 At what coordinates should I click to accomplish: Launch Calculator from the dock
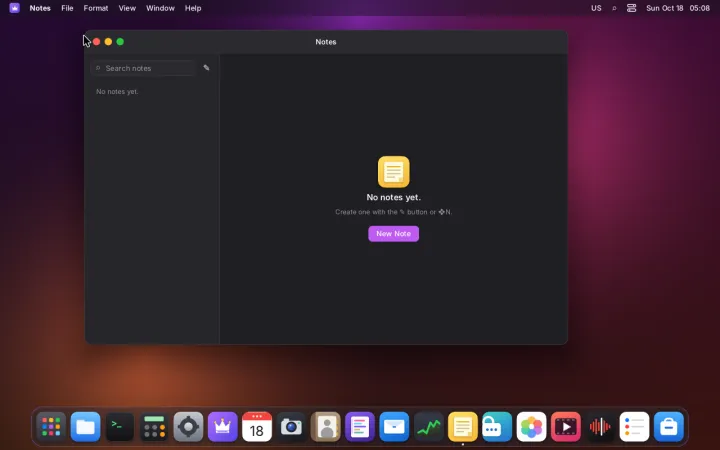tap(154, 427)
